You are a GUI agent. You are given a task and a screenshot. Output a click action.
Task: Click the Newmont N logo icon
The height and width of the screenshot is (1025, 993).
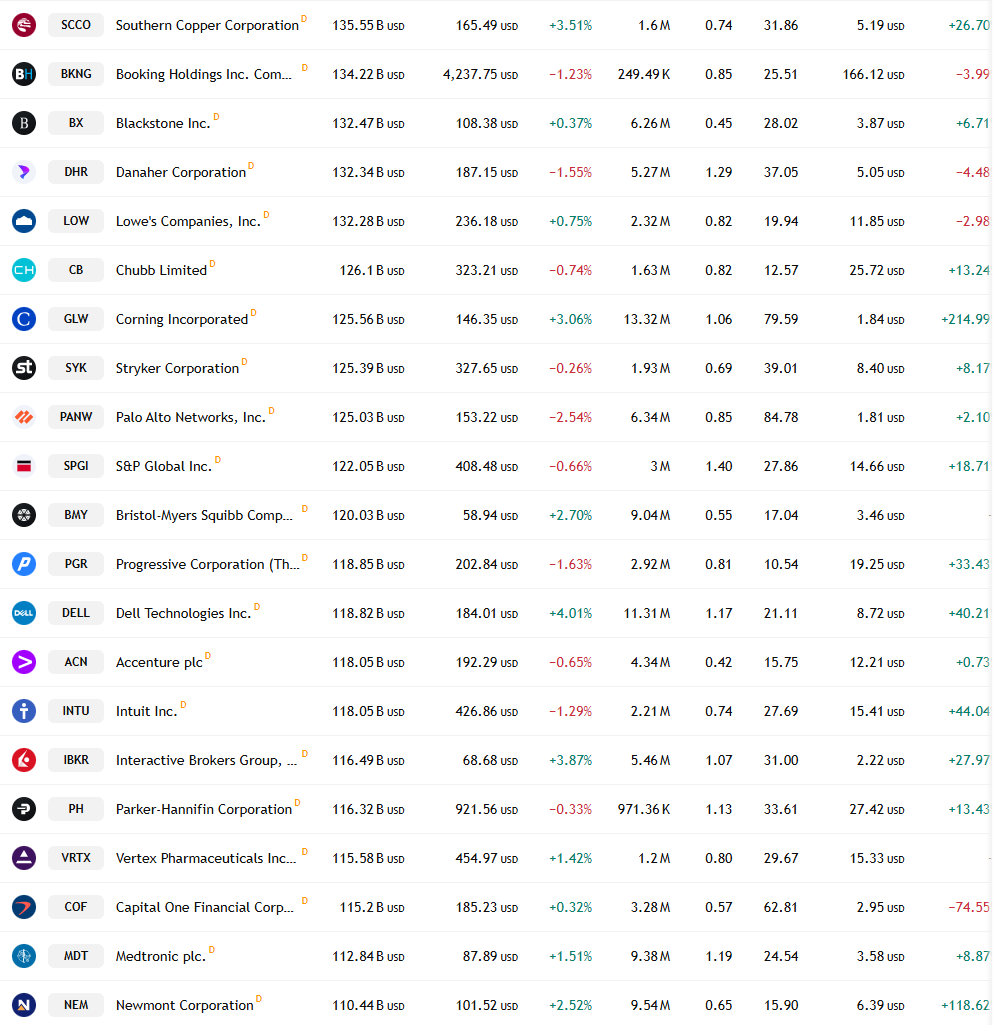point(24,1005)
